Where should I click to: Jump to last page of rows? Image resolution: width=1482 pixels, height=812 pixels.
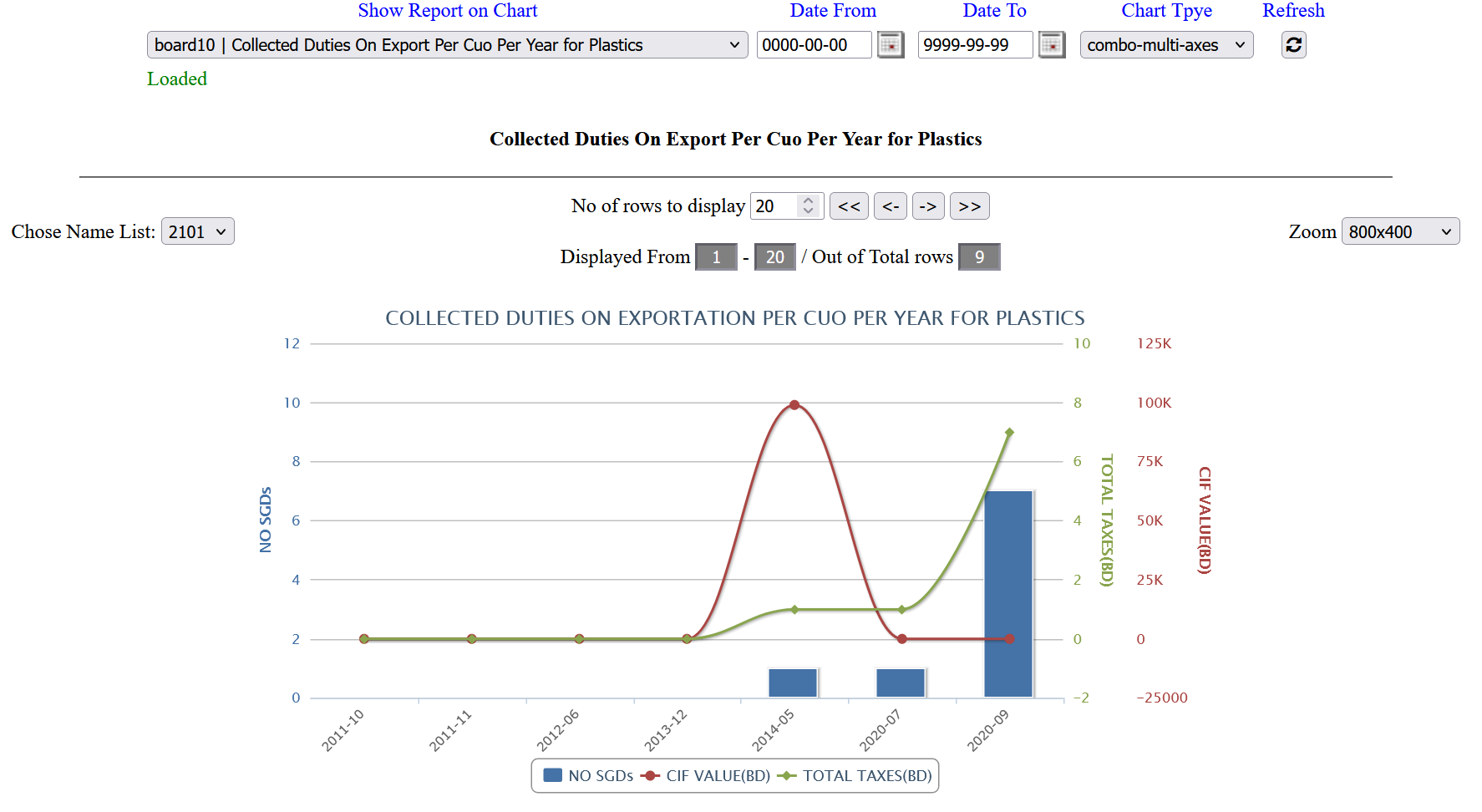[969, 206]
